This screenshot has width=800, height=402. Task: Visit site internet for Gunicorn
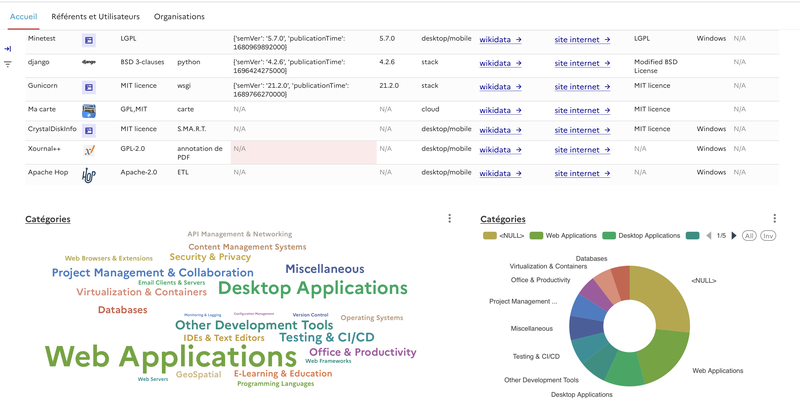click(x=582, y=87)
